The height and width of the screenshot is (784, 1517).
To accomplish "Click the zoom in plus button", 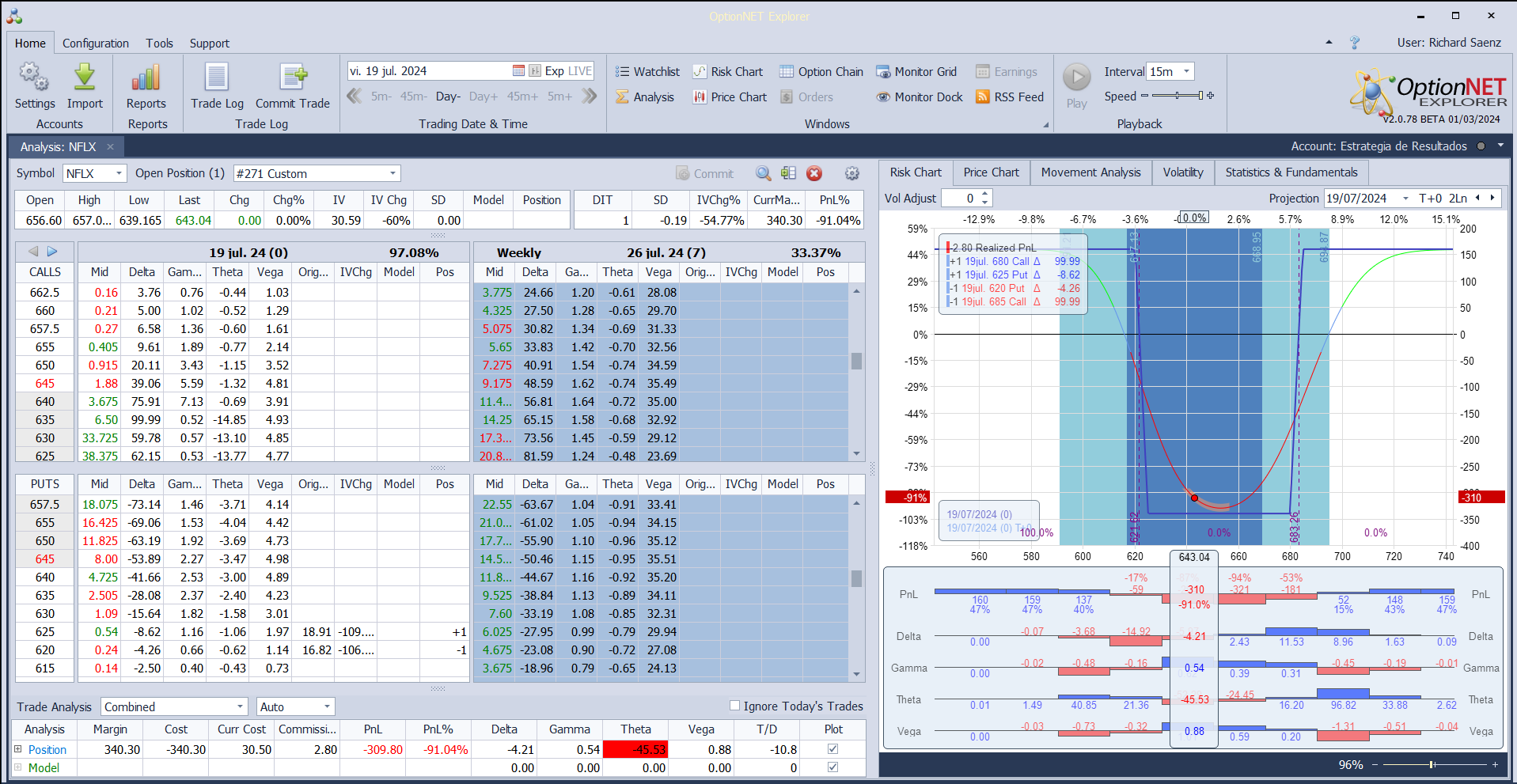I will pos(1495,764).
